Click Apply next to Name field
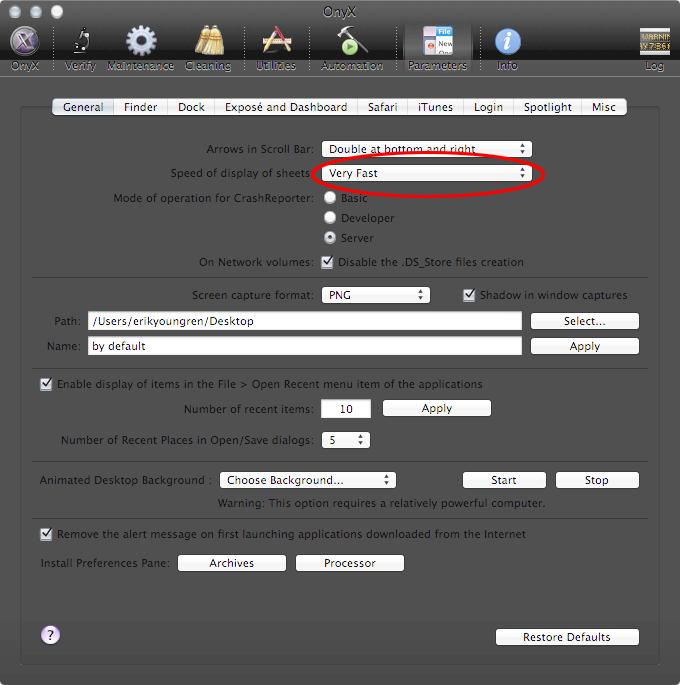The height and width of the screenshot is (685, 680). (585, 346)
